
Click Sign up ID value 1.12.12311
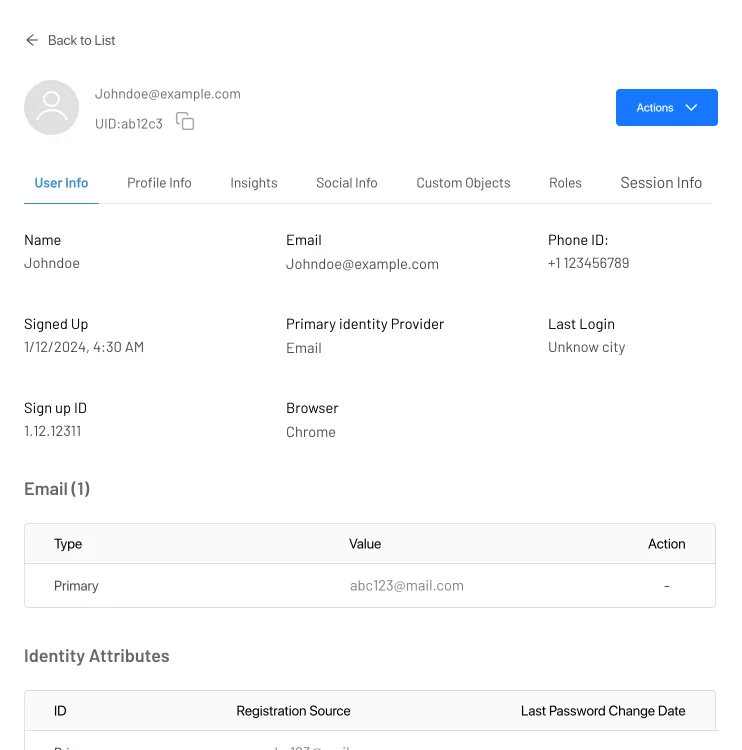53,431
